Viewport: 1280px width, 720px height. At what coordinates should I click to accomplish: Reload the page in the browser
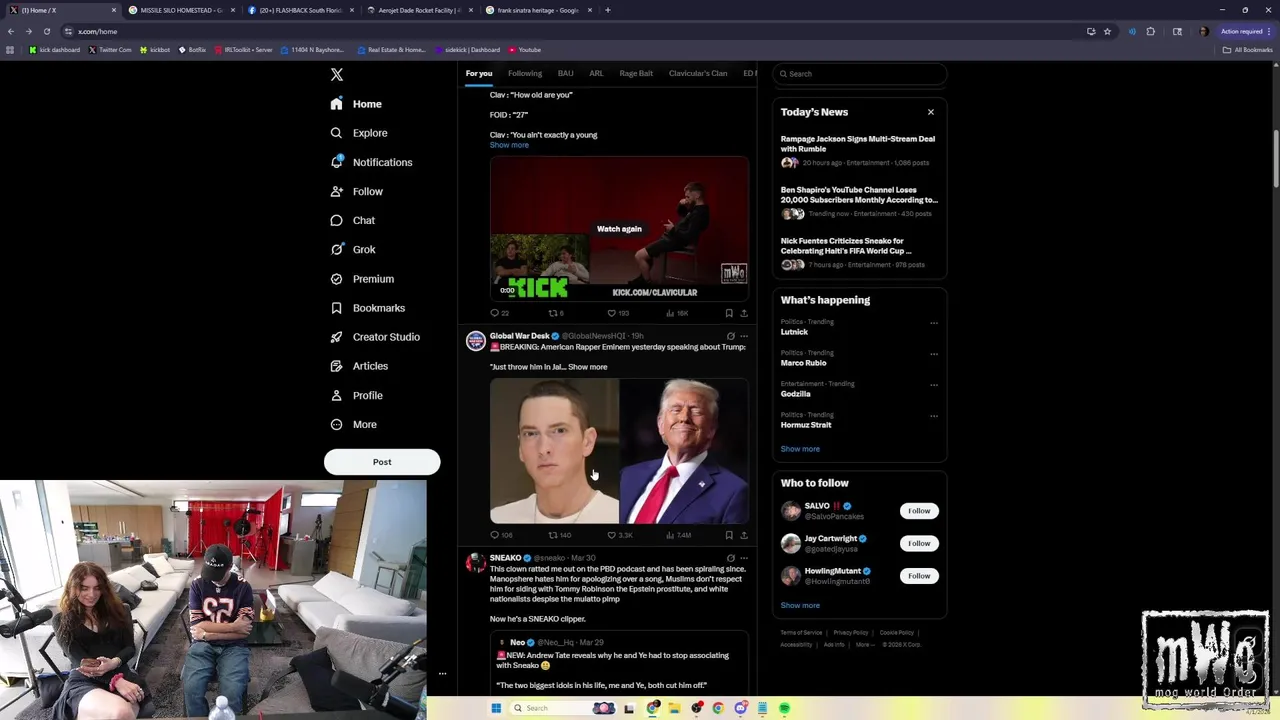click(46, 31)
